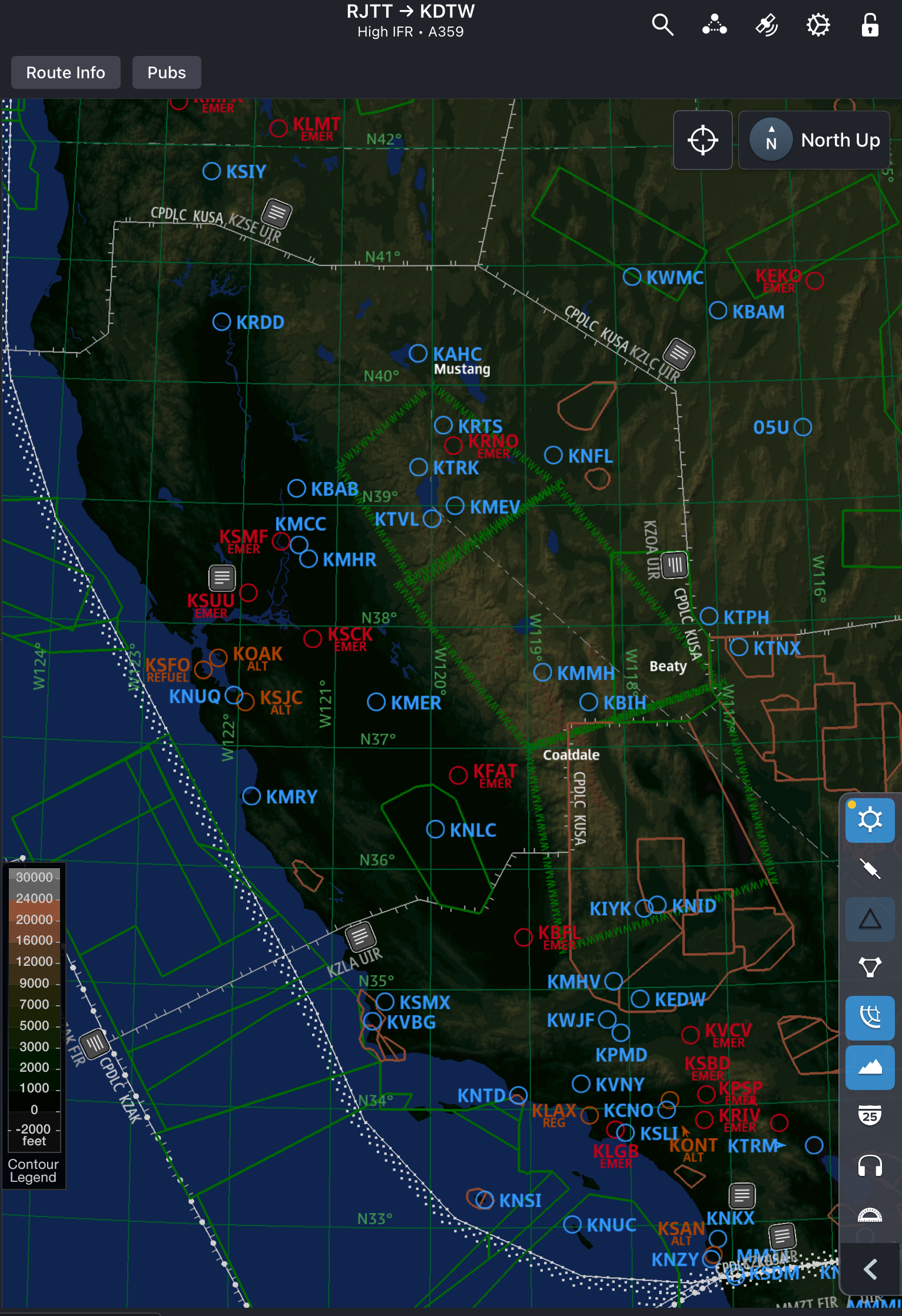Tap the headphones communications icon

pyautogui.click(x=870, y=1165)
